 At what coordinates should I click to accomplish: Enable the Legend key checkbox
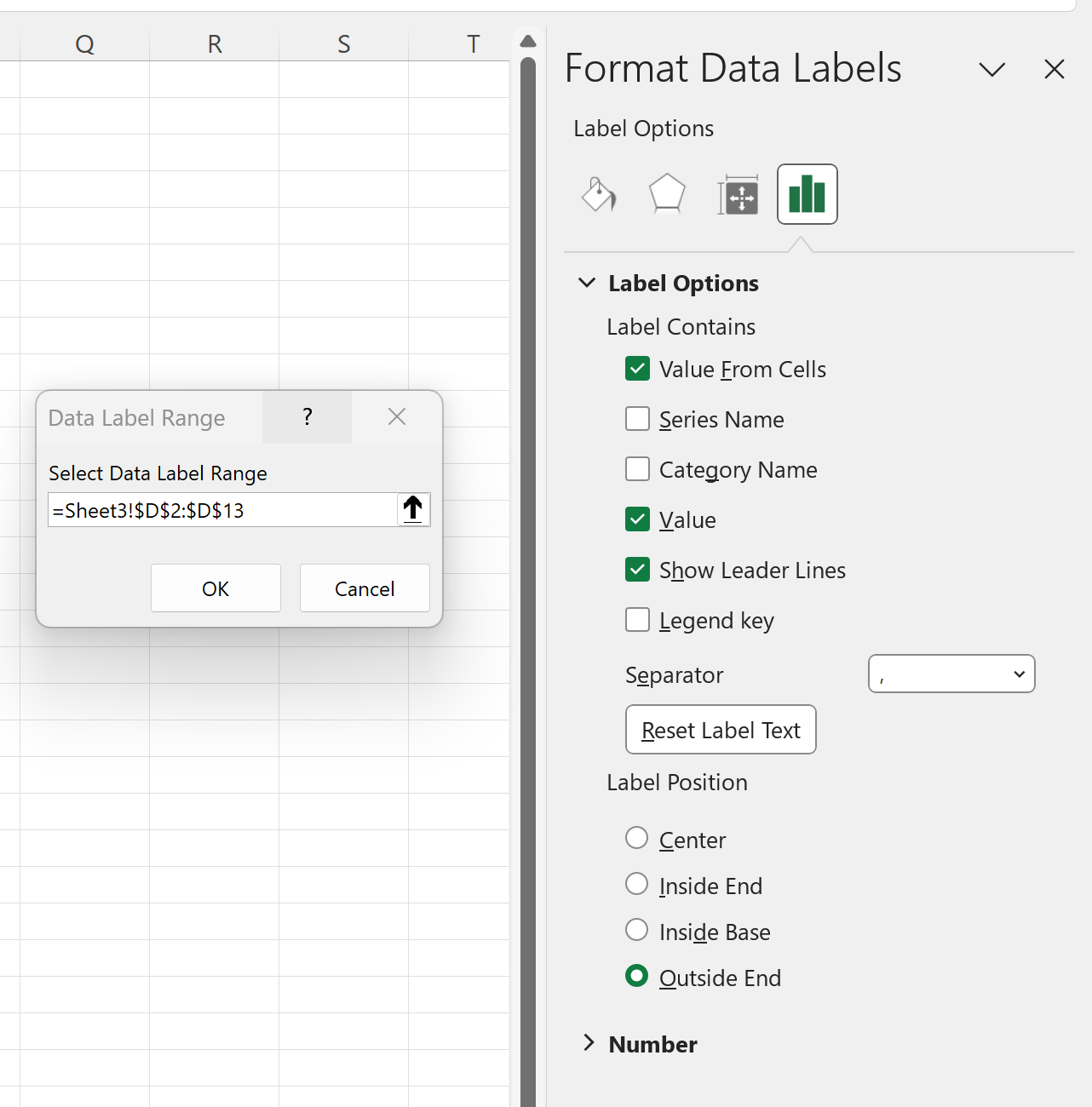point(637,619)
